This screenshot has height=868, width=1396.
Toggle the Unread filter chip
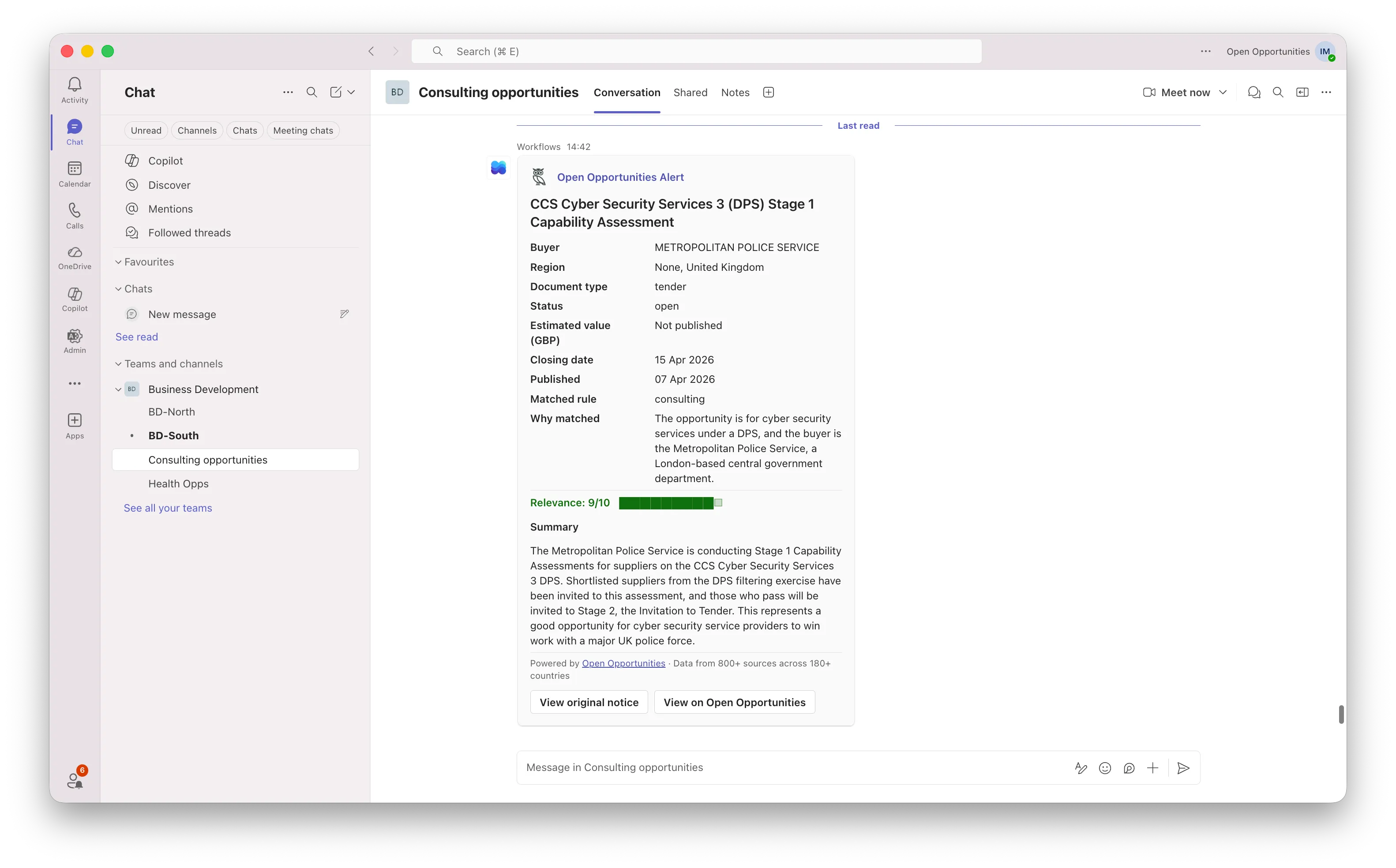pyautogui.click(x=146, y=130)
